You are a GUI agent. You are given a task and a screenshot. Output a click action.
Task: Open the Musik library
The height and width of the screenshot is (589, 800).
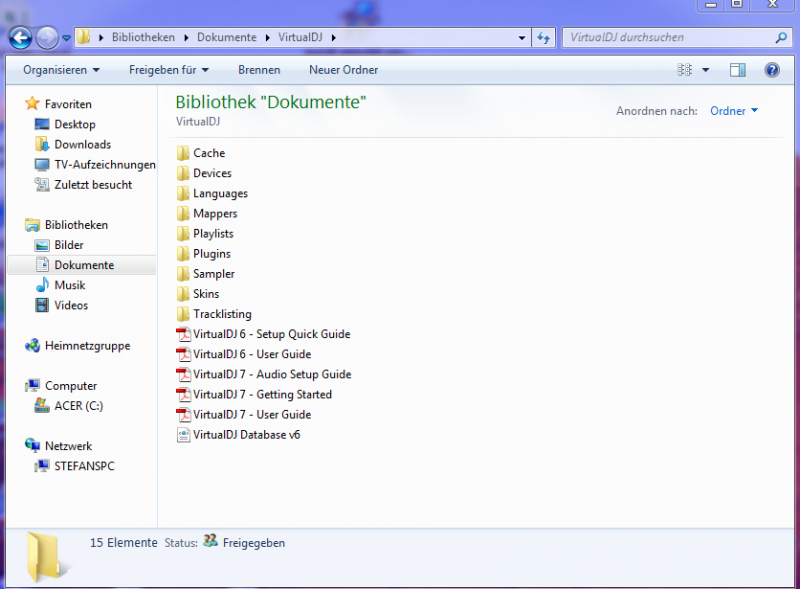[69, 285]
